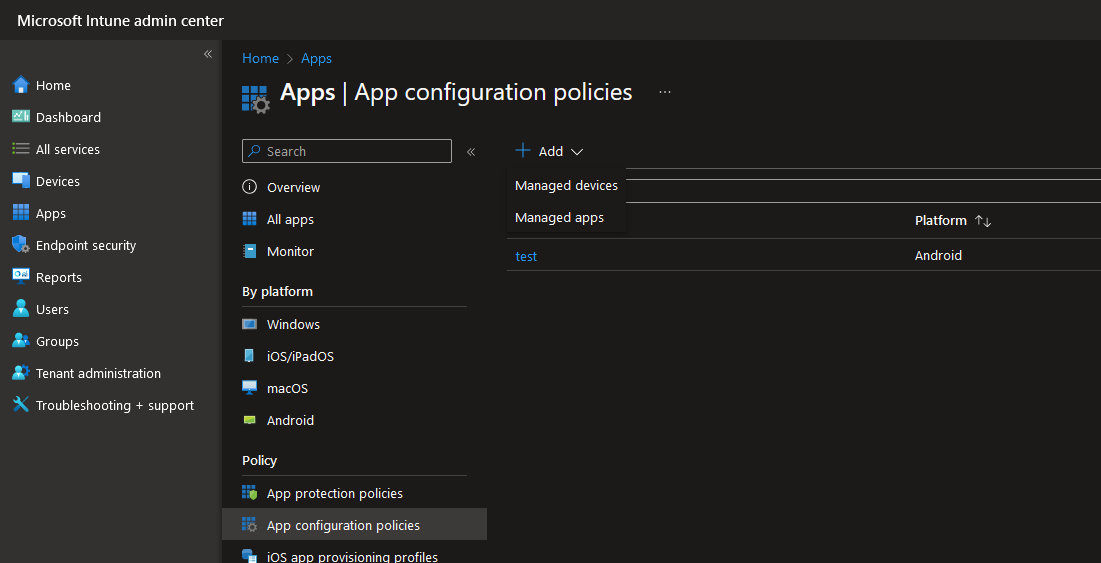Click the Overview info circle icon
This screenshot has height=563, width=1101.
pos(249,187)
